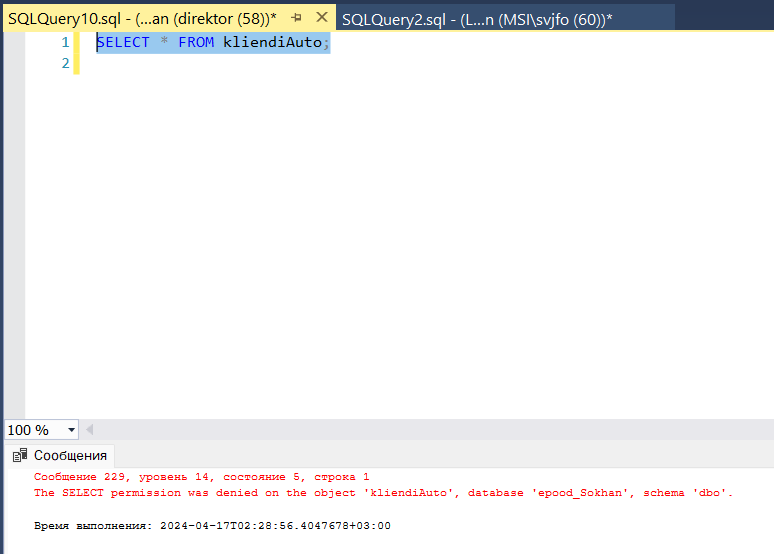The width and height of the screenshot is (774, 554).
Task: Click the 'SELECT permission was denied' error message
Action: tap(383, 493)
